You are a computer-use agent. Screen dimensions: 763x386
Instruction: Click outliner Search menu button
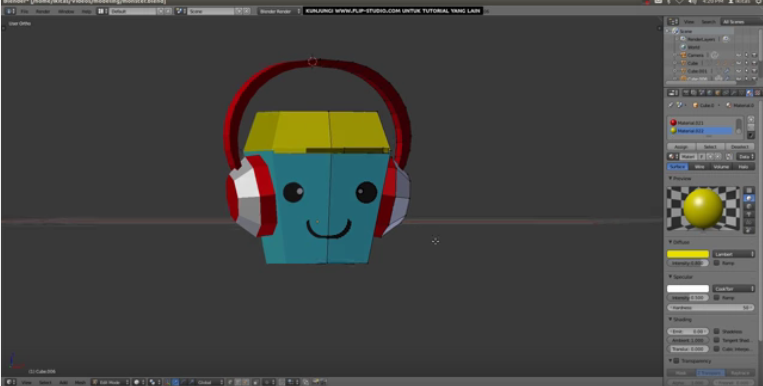[708, 22]
